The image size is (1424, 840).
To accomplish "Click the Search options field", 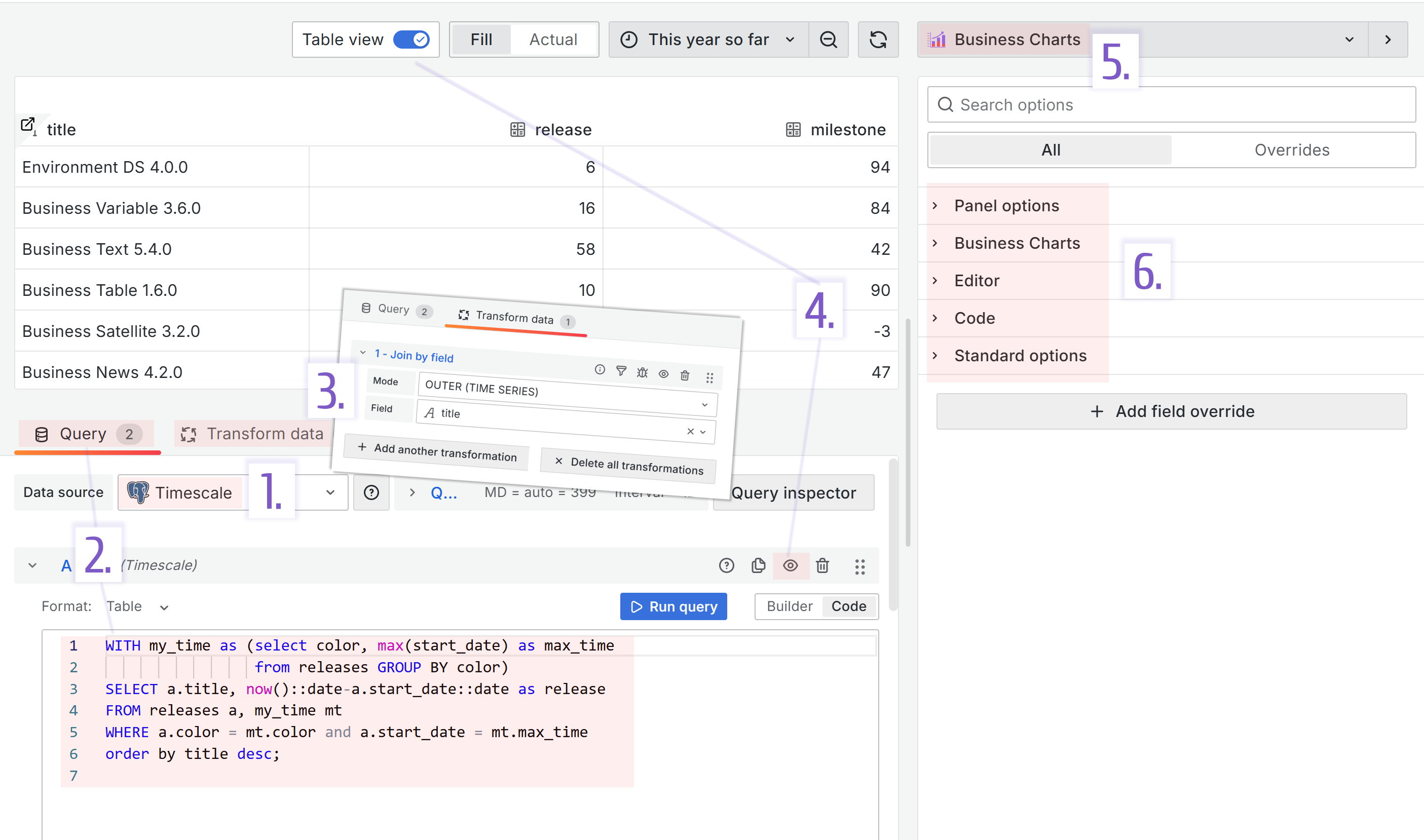I will [1172, 105].
